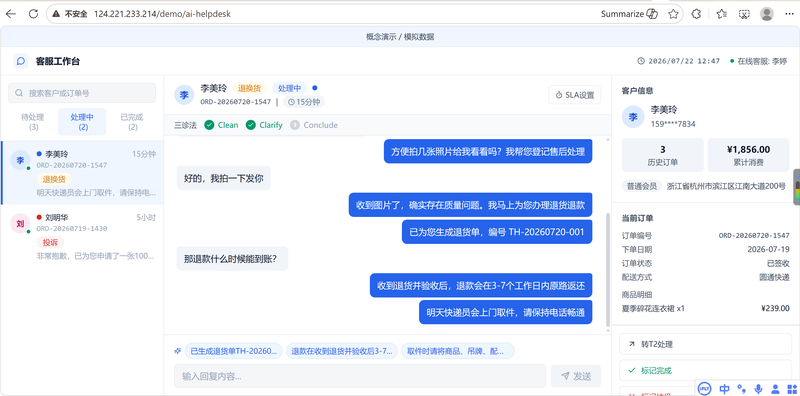Click the iFLY input method logo
800x396 pixels.
[x=705, y=388]
